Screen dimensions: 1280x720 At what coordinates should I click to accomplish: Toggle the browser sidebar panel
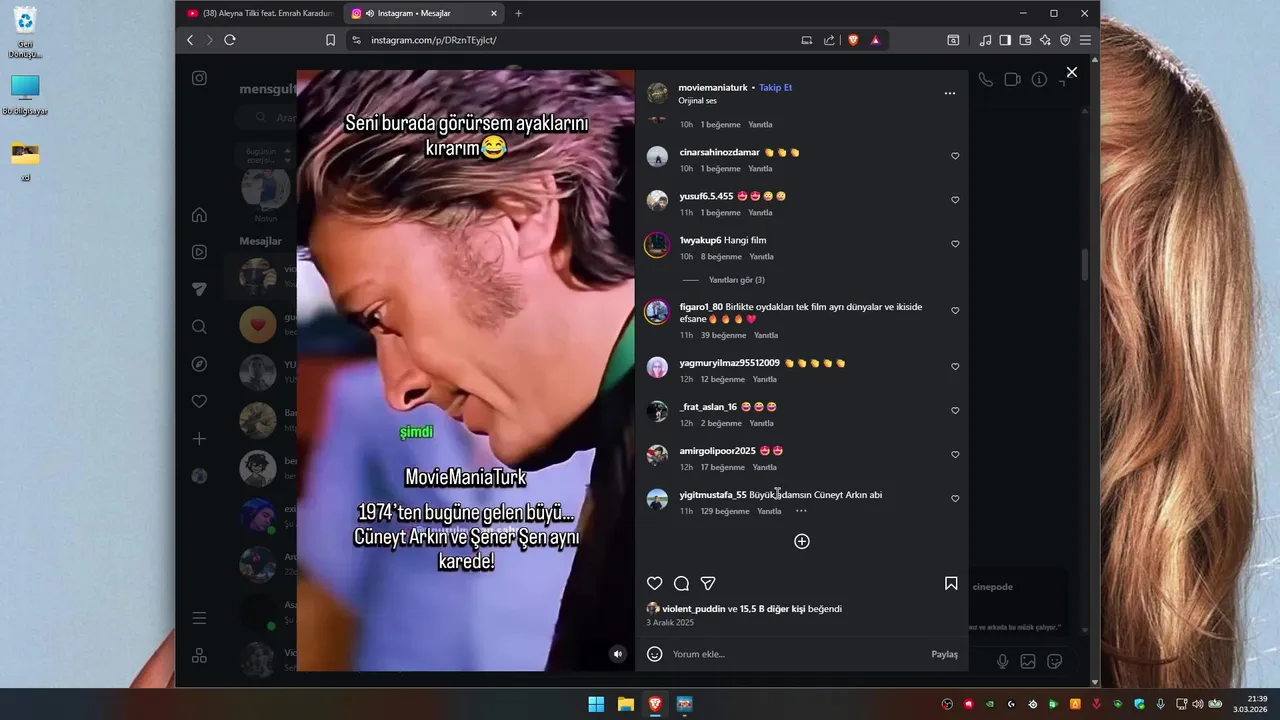(x=1005, y=40)
